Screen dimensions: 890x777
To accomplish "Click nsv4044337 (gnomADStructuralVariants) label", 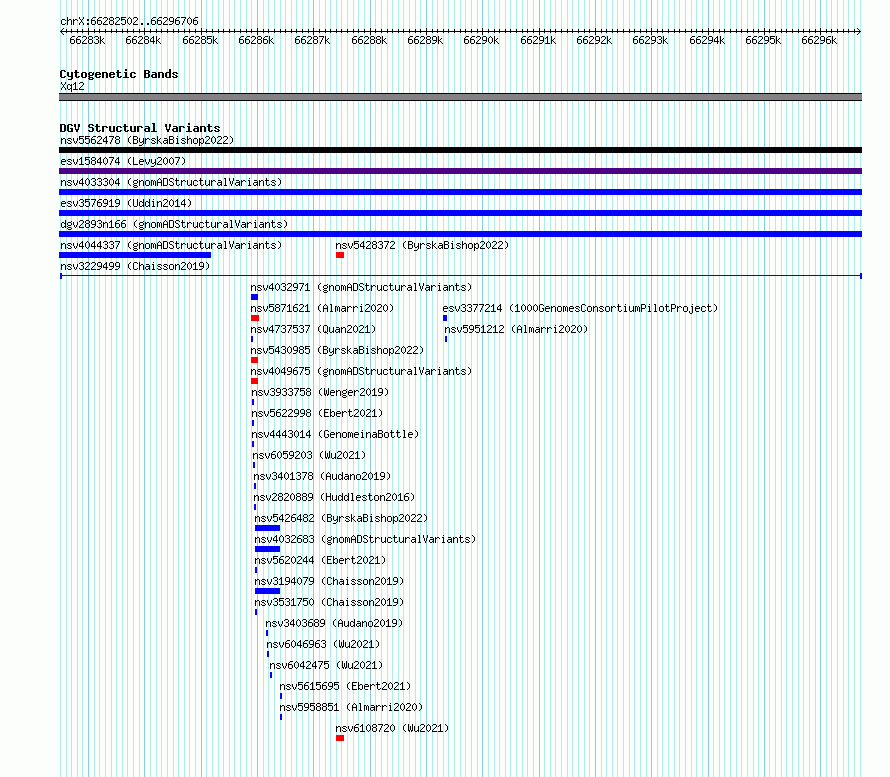I will tap(171, 245).
